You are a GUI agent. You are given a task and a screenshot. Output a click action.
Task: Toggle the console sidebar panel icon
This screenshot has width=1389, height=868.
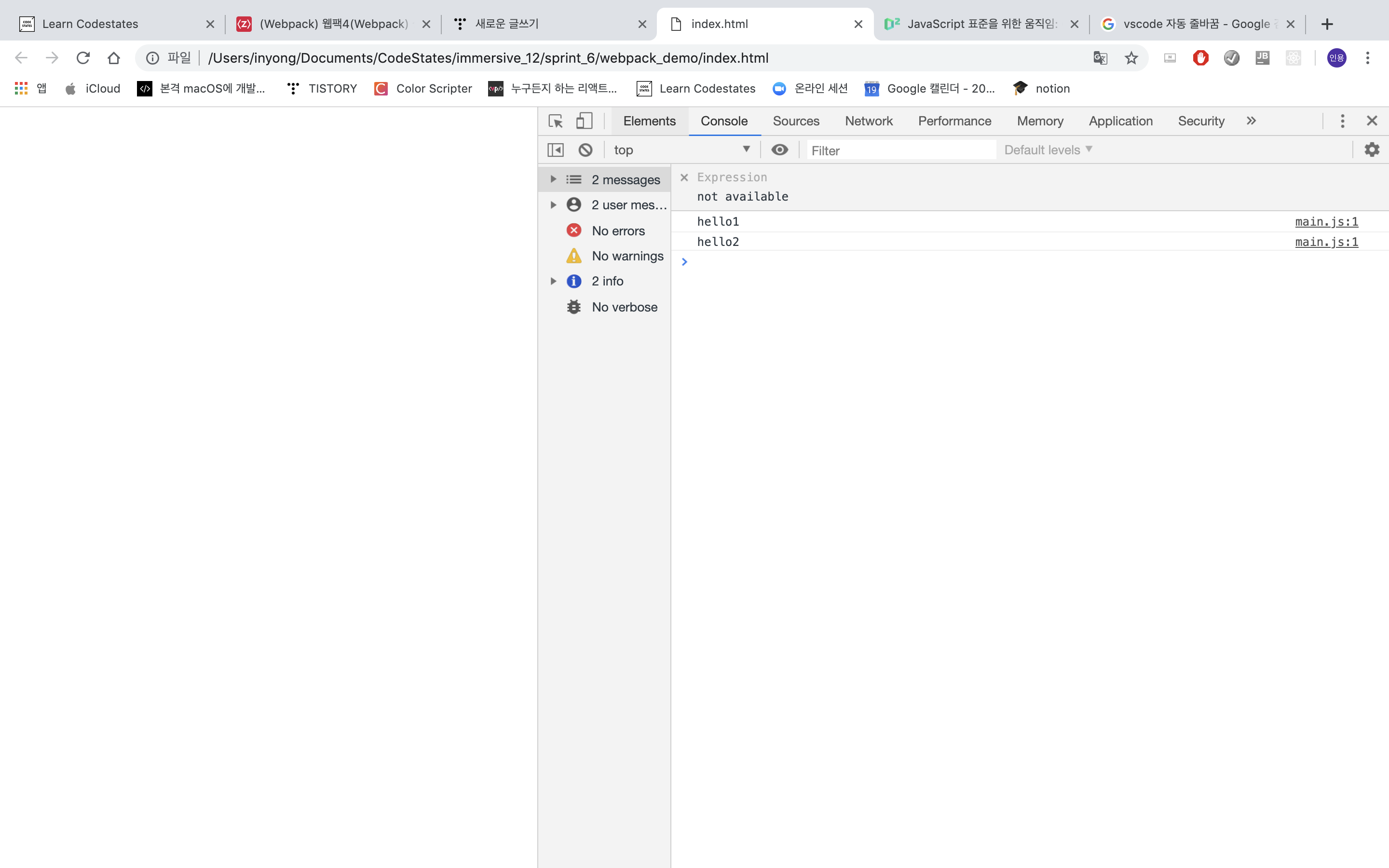point(555,150)
